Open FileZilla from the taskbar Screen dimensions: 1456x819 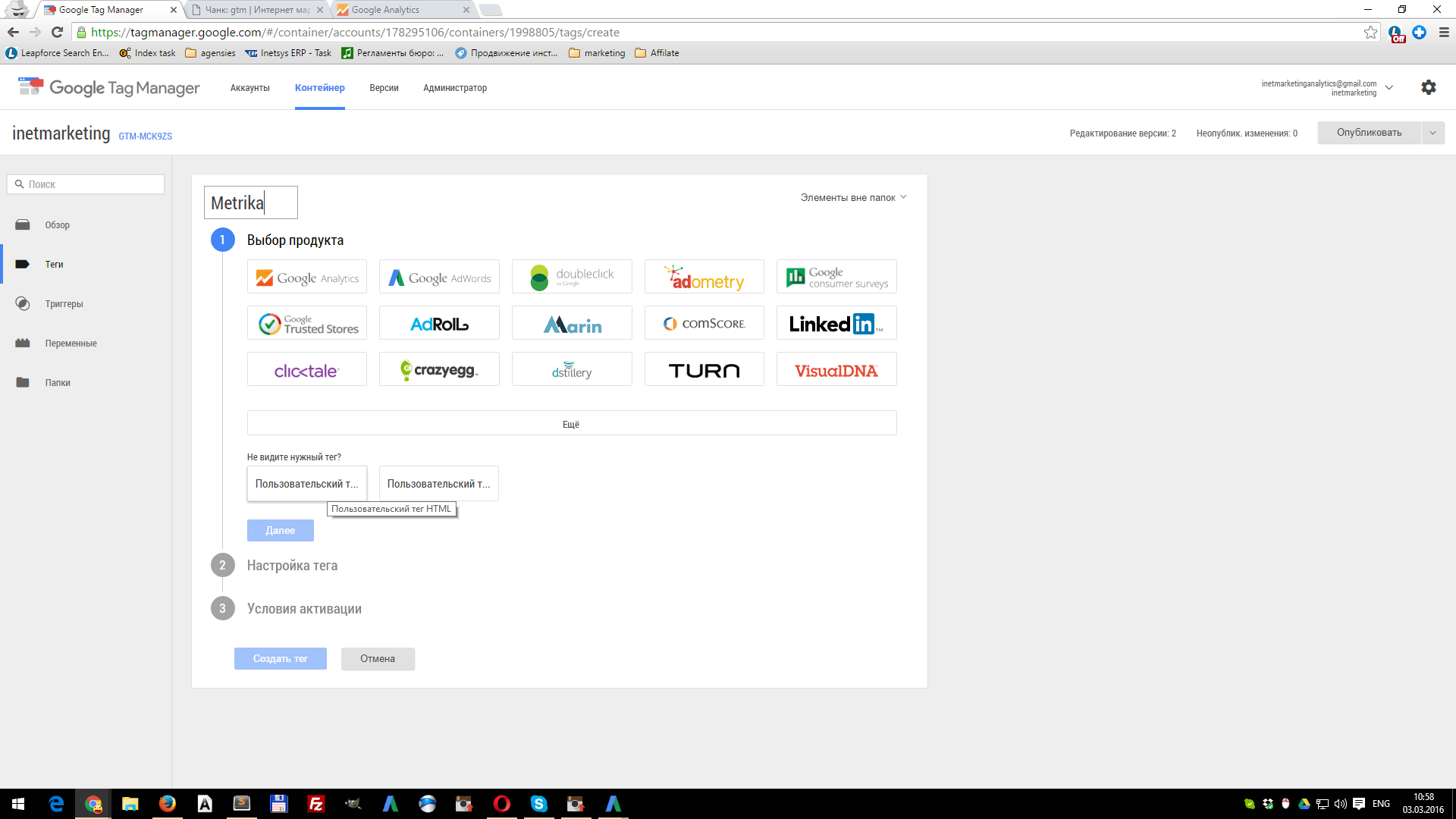[x=315, y=804]
